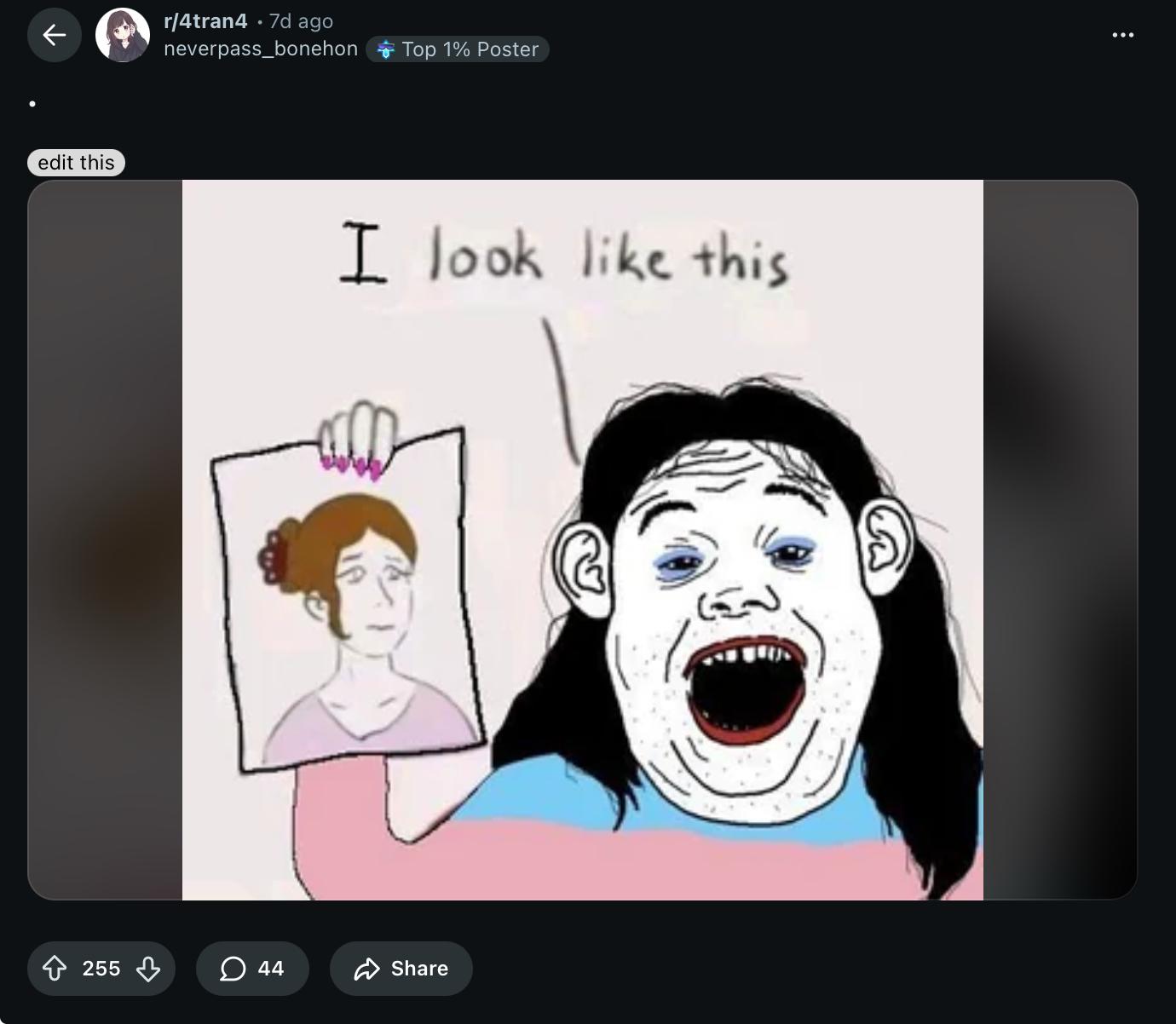
Task: Click the 44 comments count
Action: (x=270, y=969)
